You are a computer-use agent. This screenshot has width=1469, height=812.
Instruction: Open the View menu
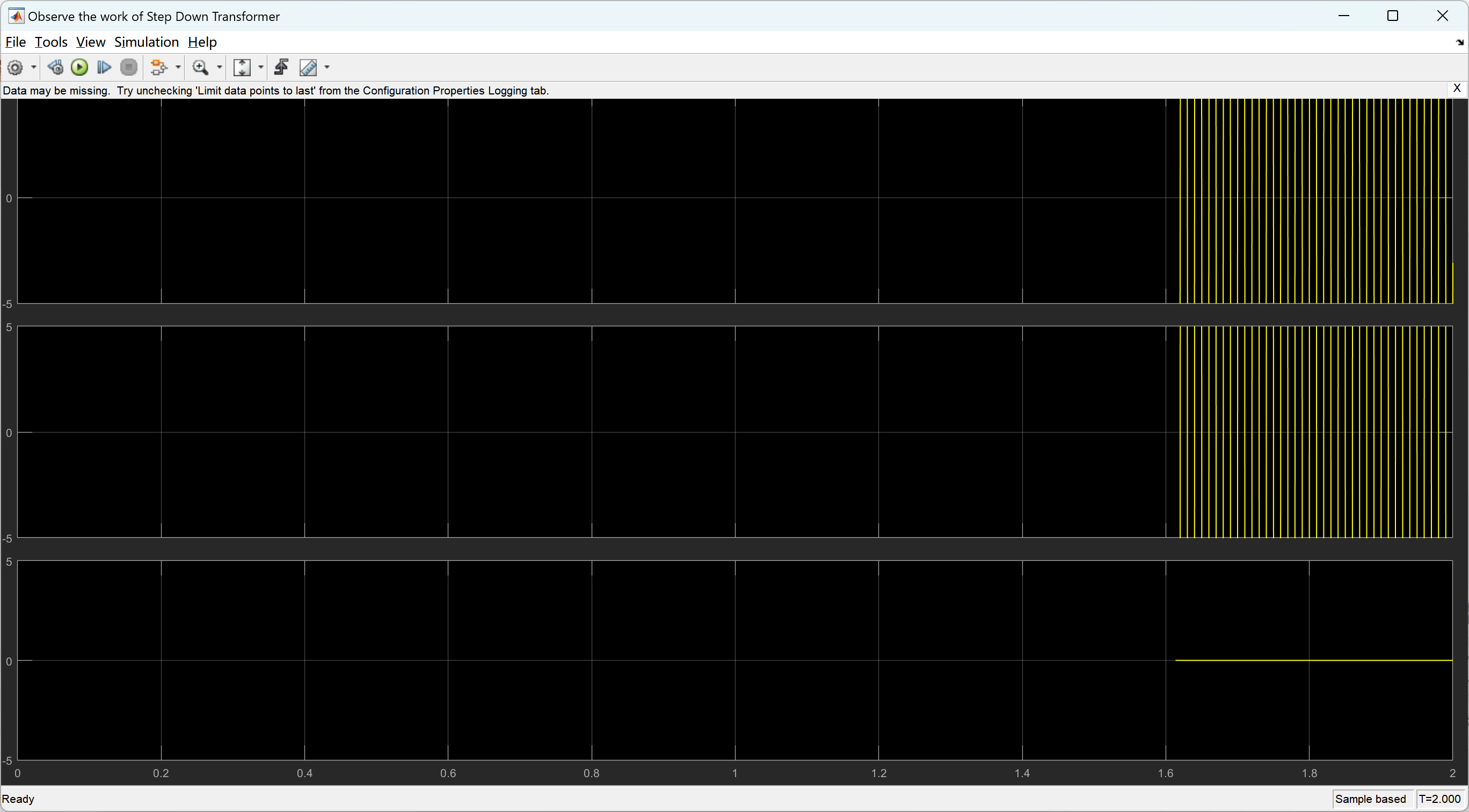coord(90,42)
